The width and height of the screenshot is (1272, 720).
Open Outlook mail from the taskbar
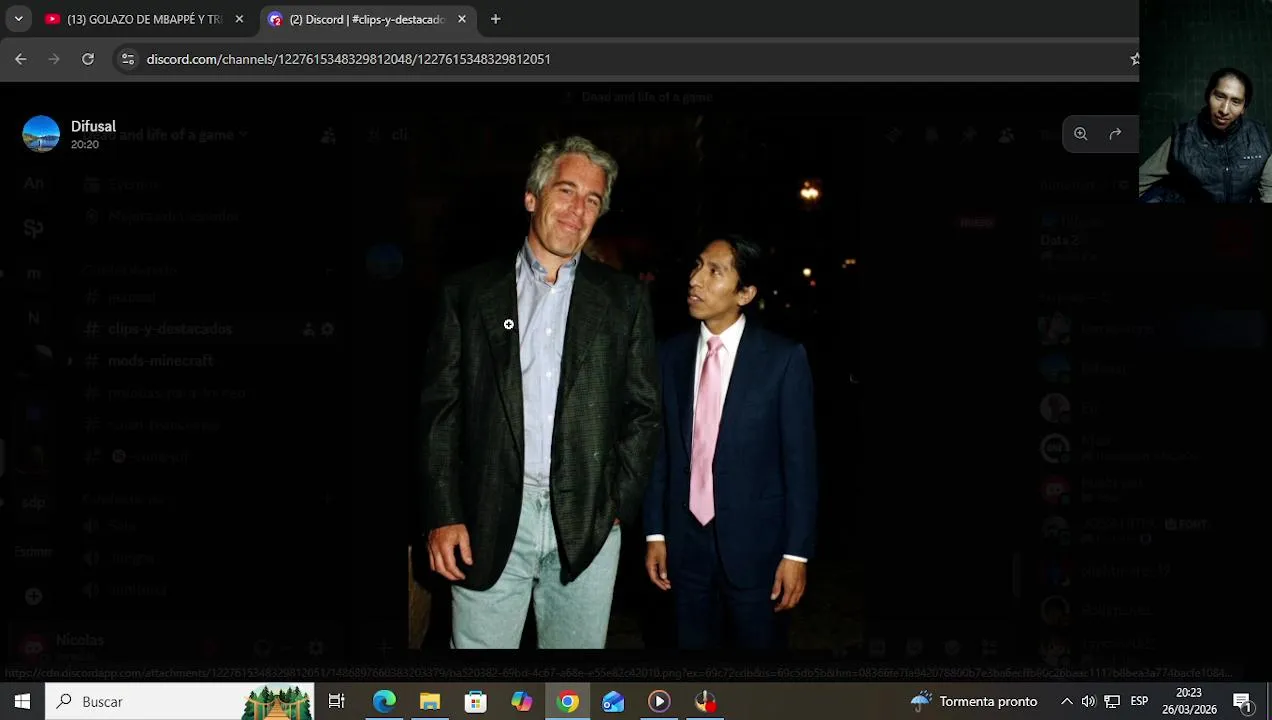613,701
